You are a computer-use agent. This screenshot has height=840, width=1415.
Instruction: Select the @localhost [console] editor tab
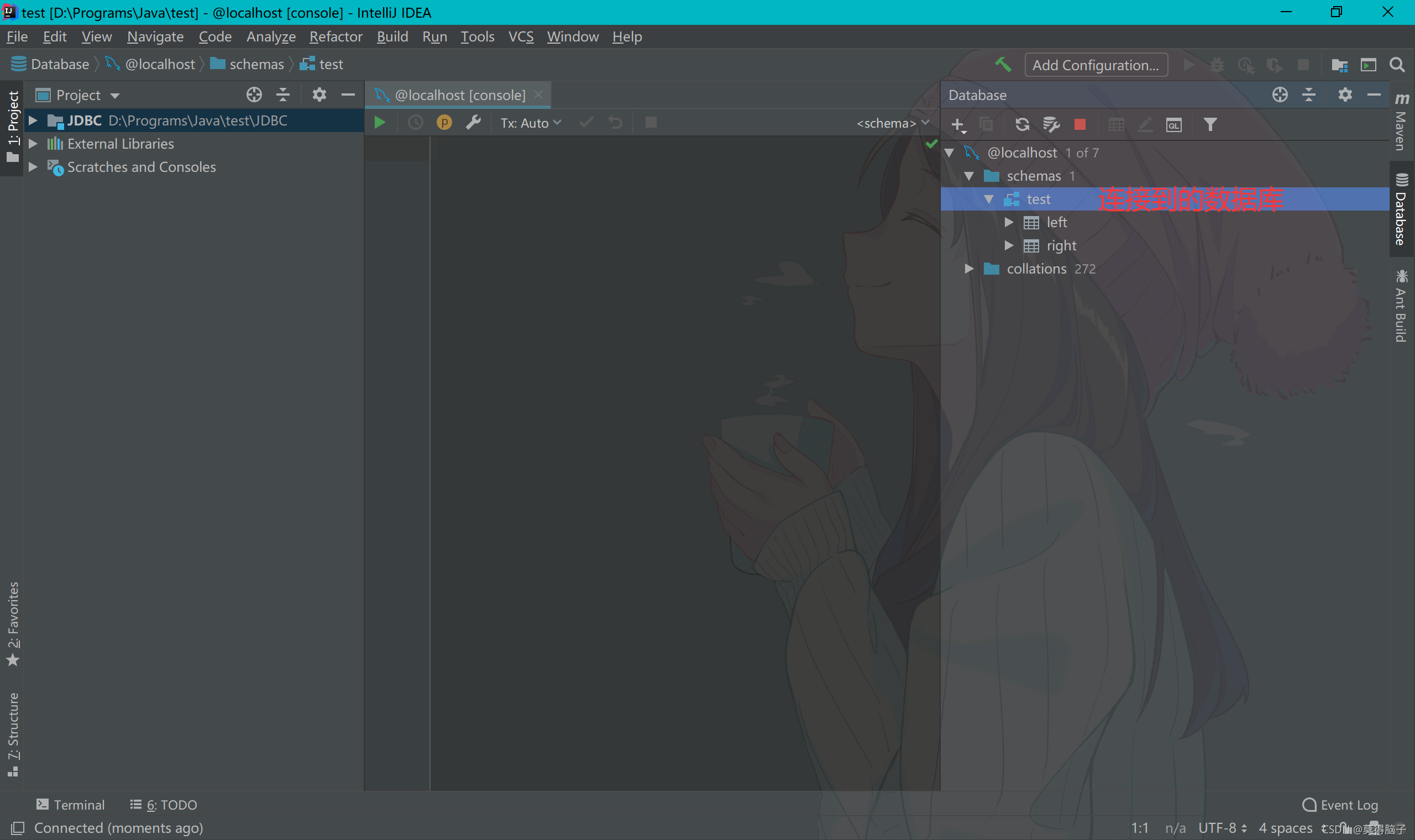(x=458, y=95)
